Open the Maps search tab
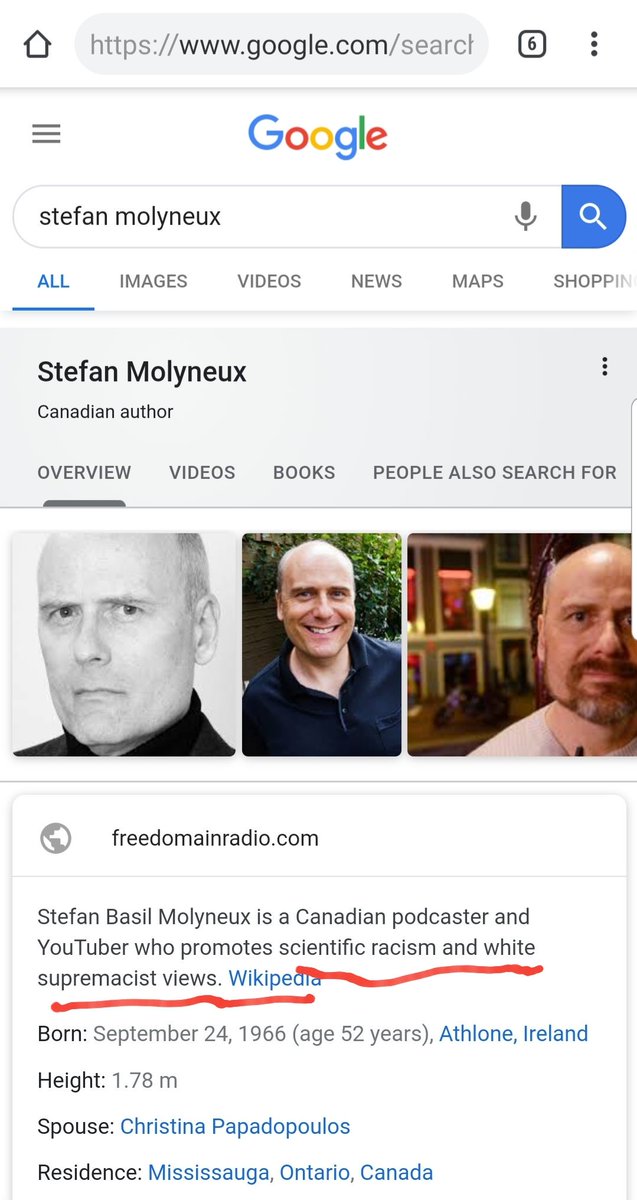Viewport: 637px width, 1200px height. pyautogui.click(x=477, y=281)
